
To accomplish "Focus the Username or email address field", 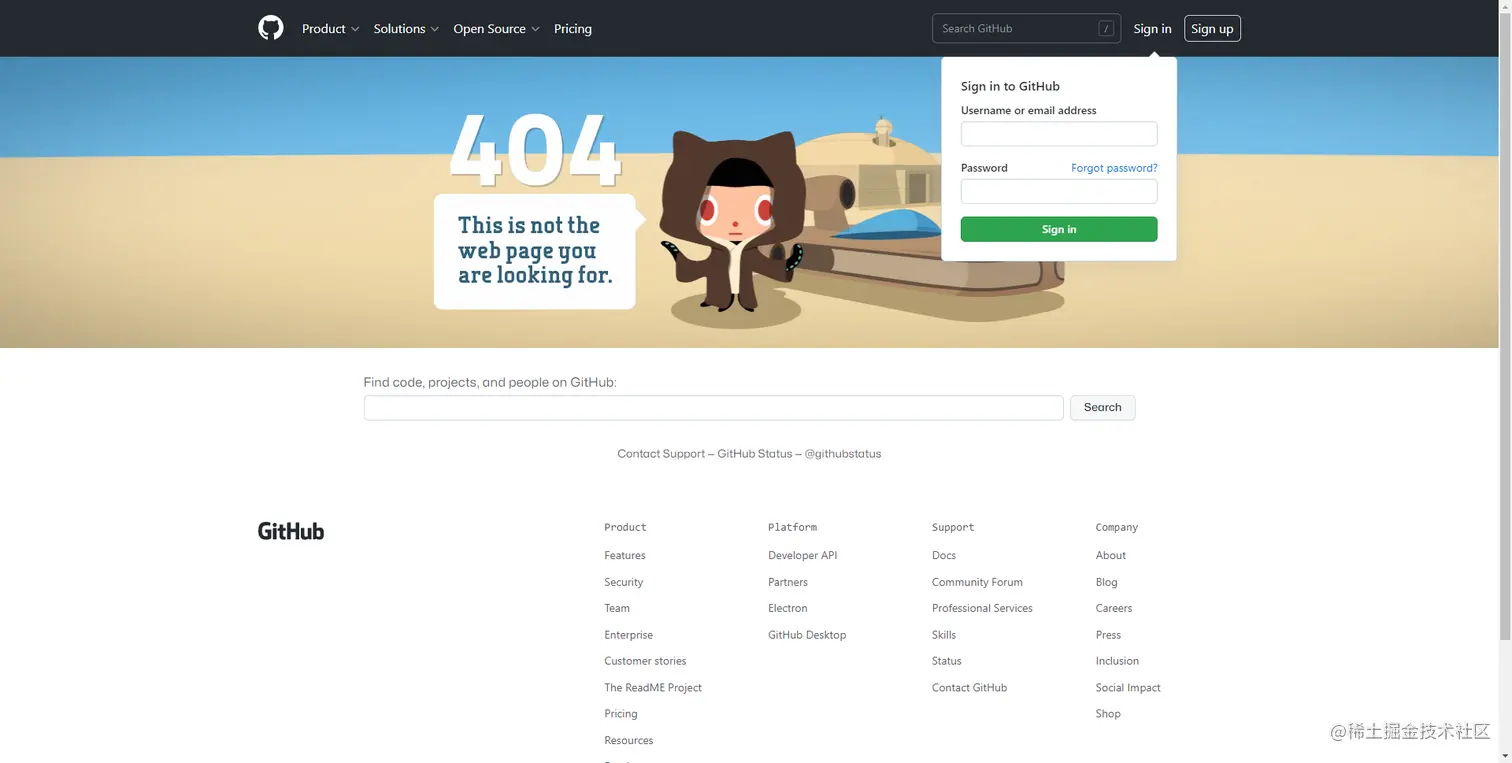I will [x=1059, y=134].
